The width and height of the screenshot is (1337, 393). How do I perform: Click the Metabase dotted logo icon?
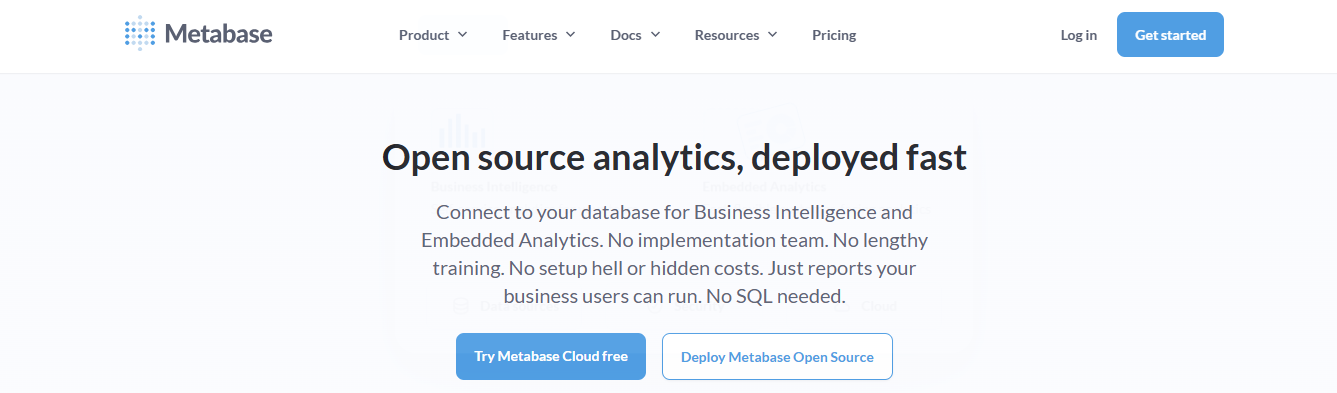tap(140, 33)
